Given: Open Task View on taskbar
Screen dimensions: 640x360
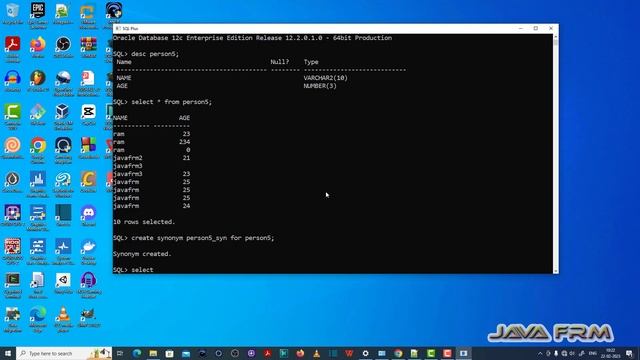Looking at the screenshot, I should pos(120,353).
